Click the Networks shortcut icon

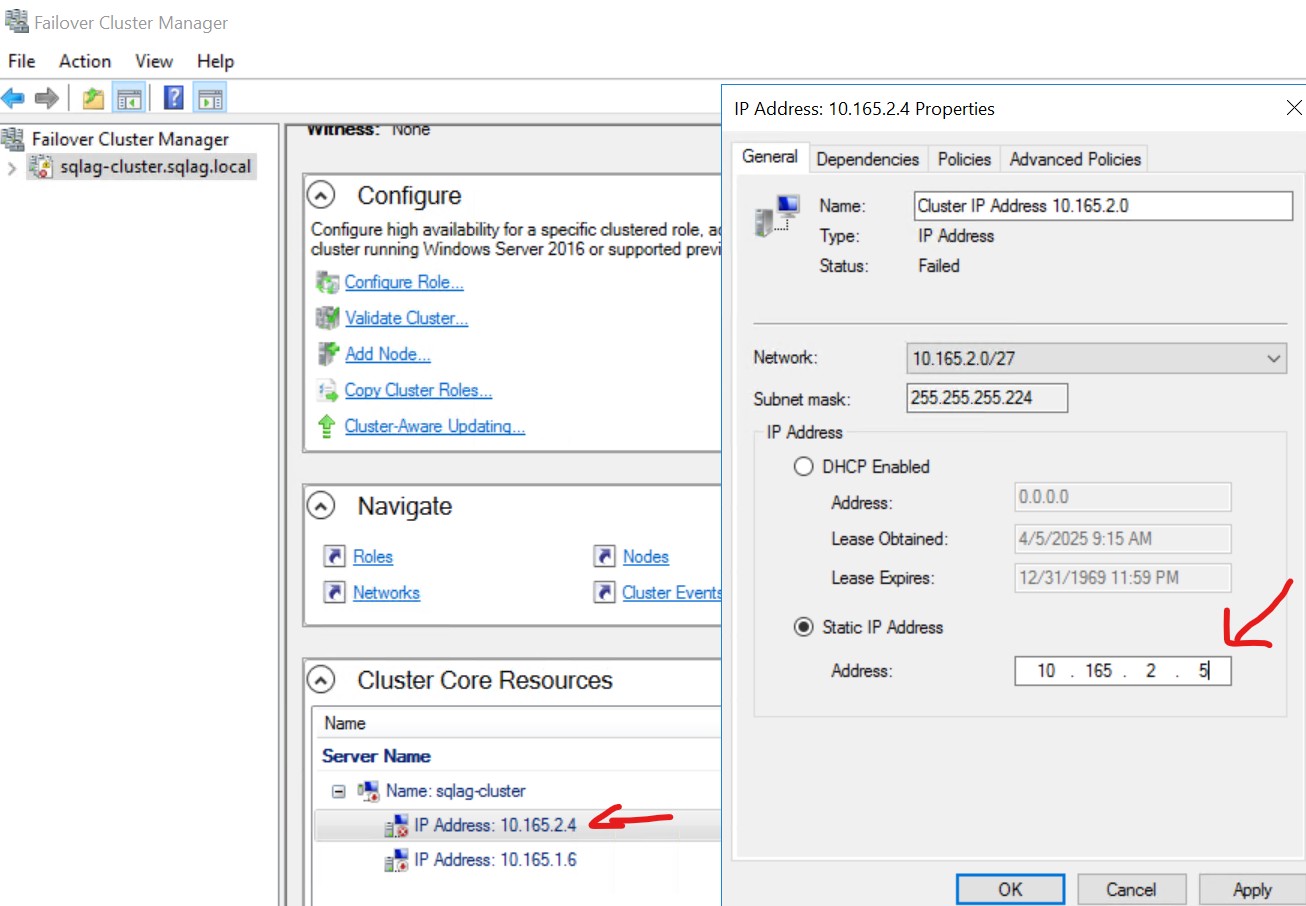334,592
